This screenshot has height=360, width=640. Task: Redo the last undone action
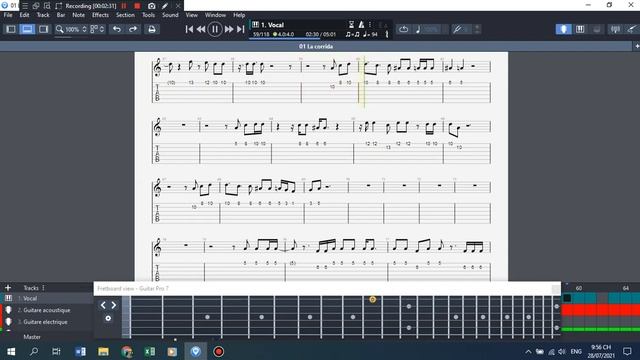pos(133,29)
